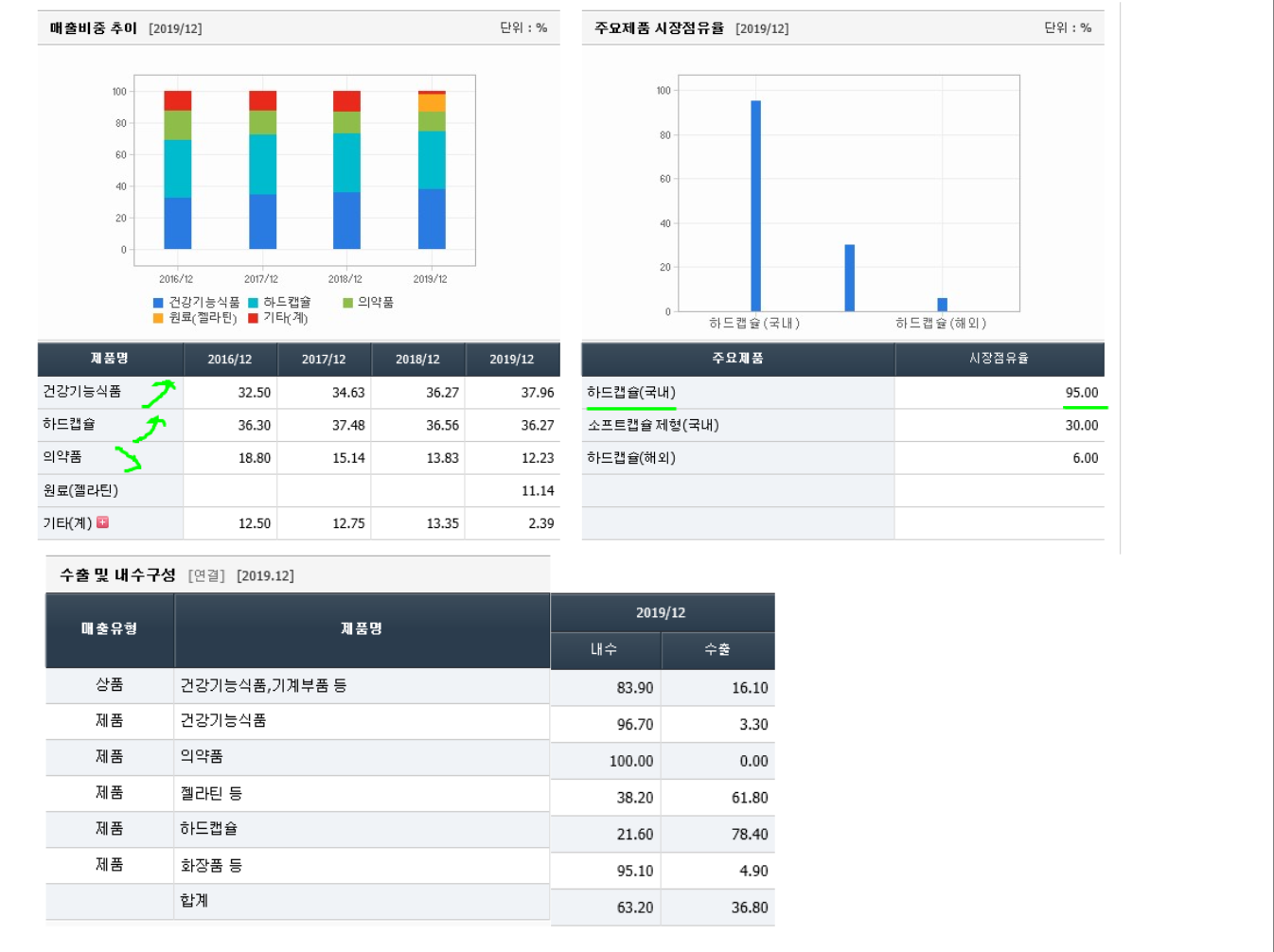The image size is (1274, 952).
Task: Select the 2016/12 stacked bar in sales chart
Action: coord(177,170)
